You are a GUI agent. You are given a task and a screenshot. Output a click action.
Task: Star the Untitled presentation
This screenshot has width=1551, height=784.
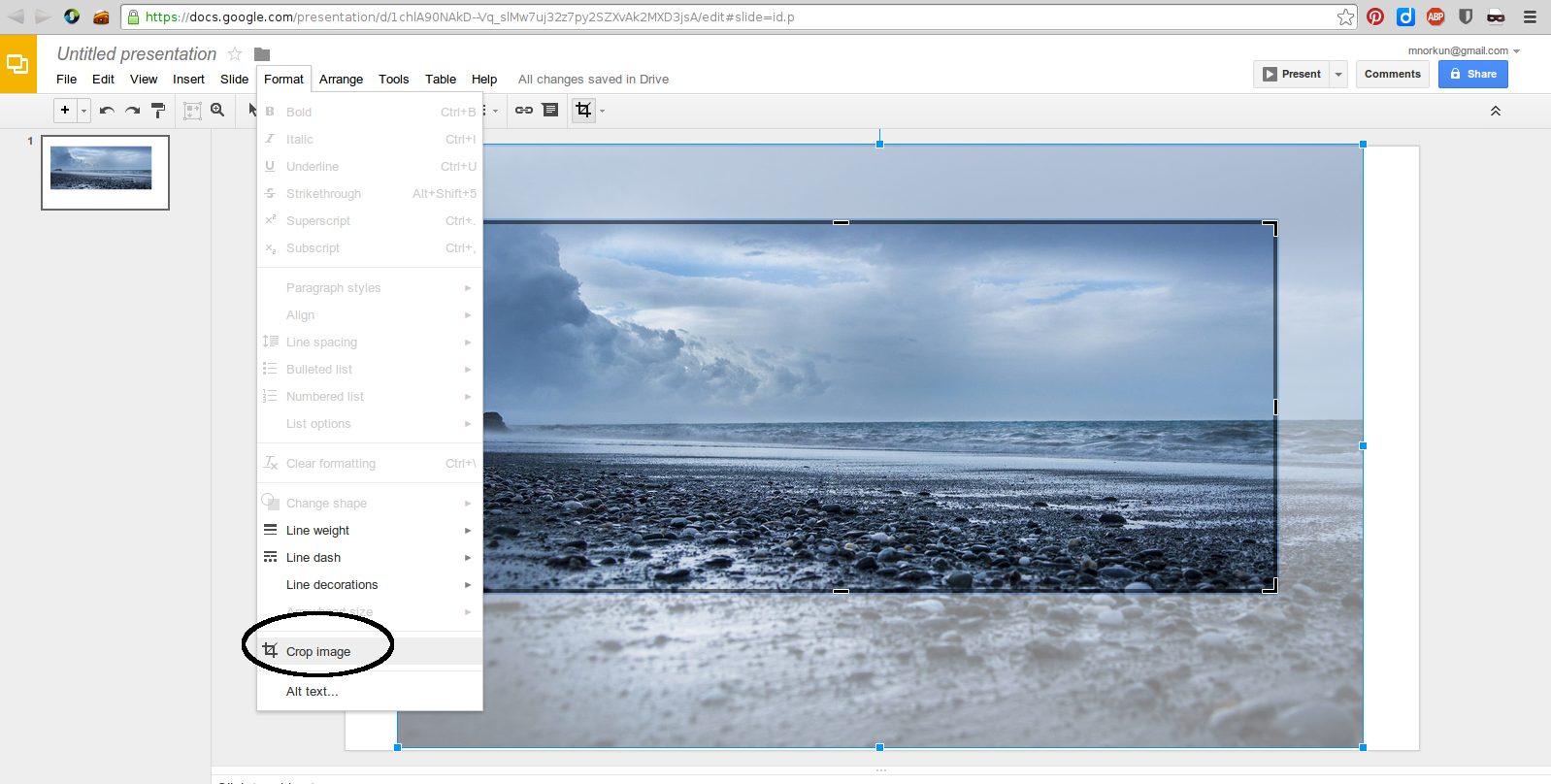235,54
